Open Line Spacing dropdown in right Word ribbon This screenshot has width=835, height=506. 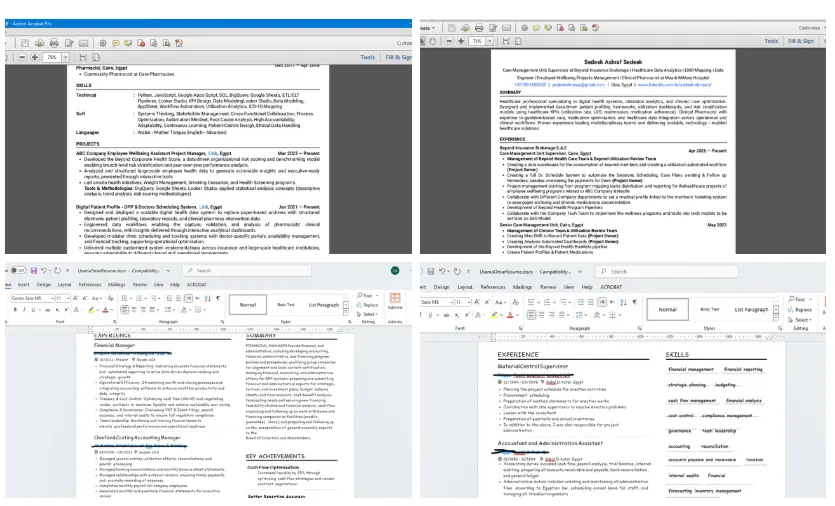pyautogui.click(x=586, y=315)
